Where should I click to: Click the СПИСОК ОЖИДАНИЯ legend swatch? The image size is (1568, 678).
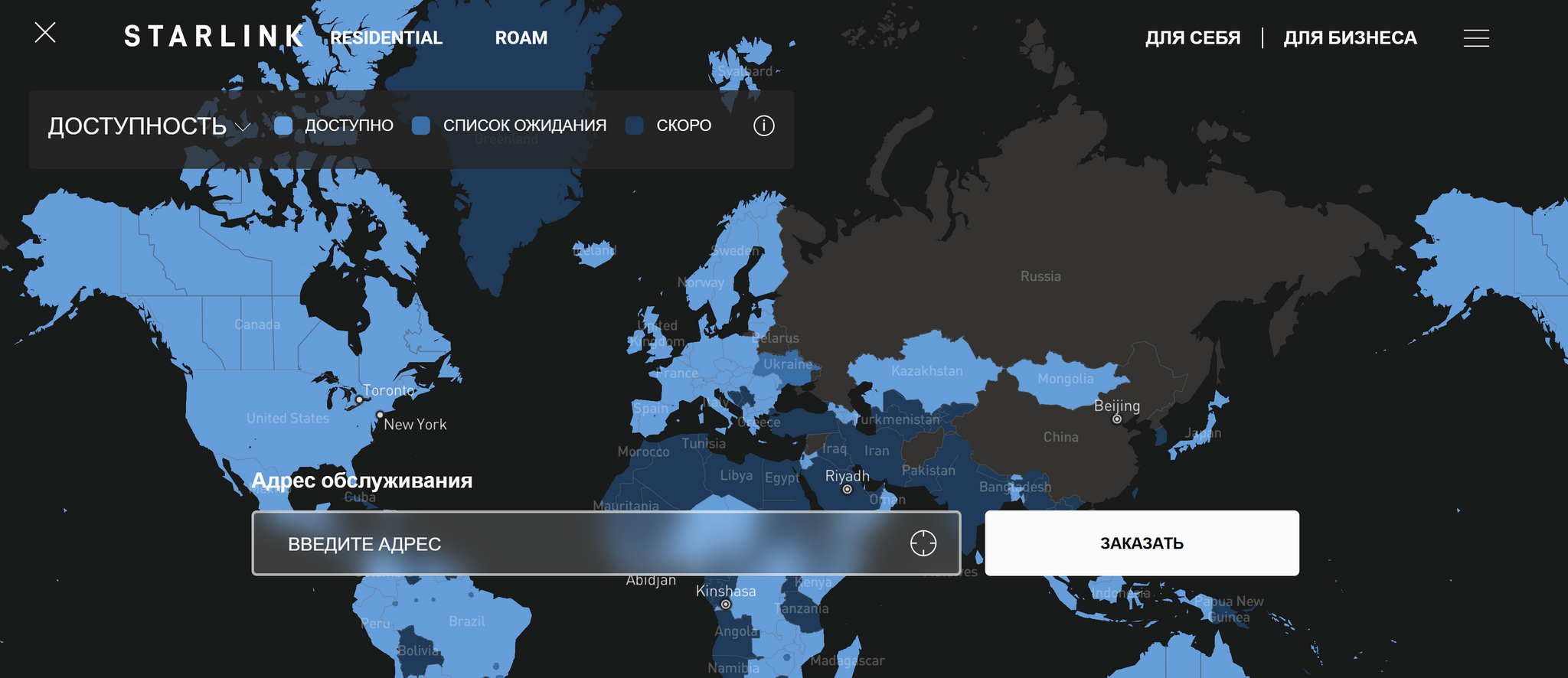pyautogui.click(x=420, y=126)
